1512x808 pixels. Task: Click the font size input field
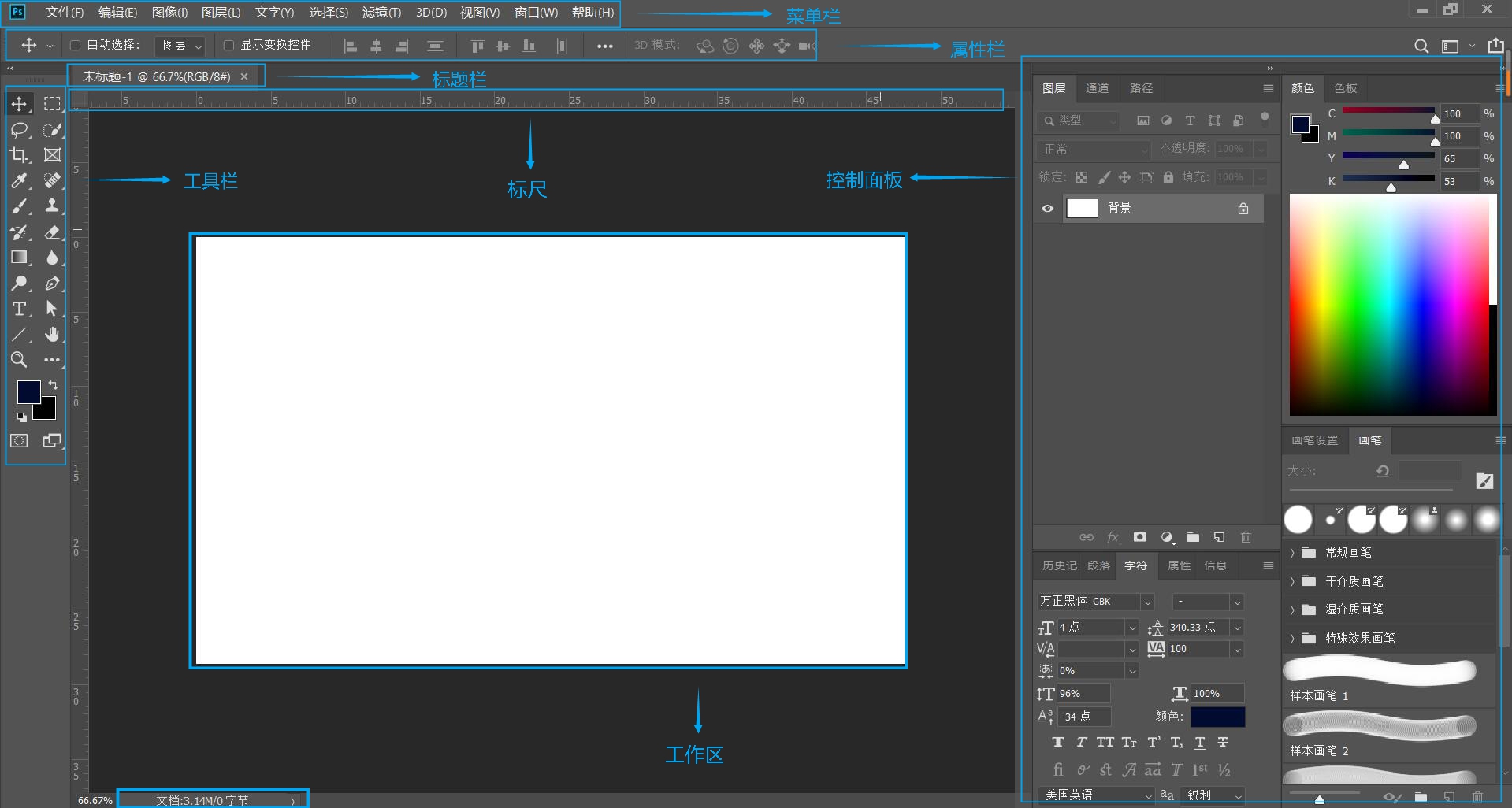click(x=1090, y=628)
